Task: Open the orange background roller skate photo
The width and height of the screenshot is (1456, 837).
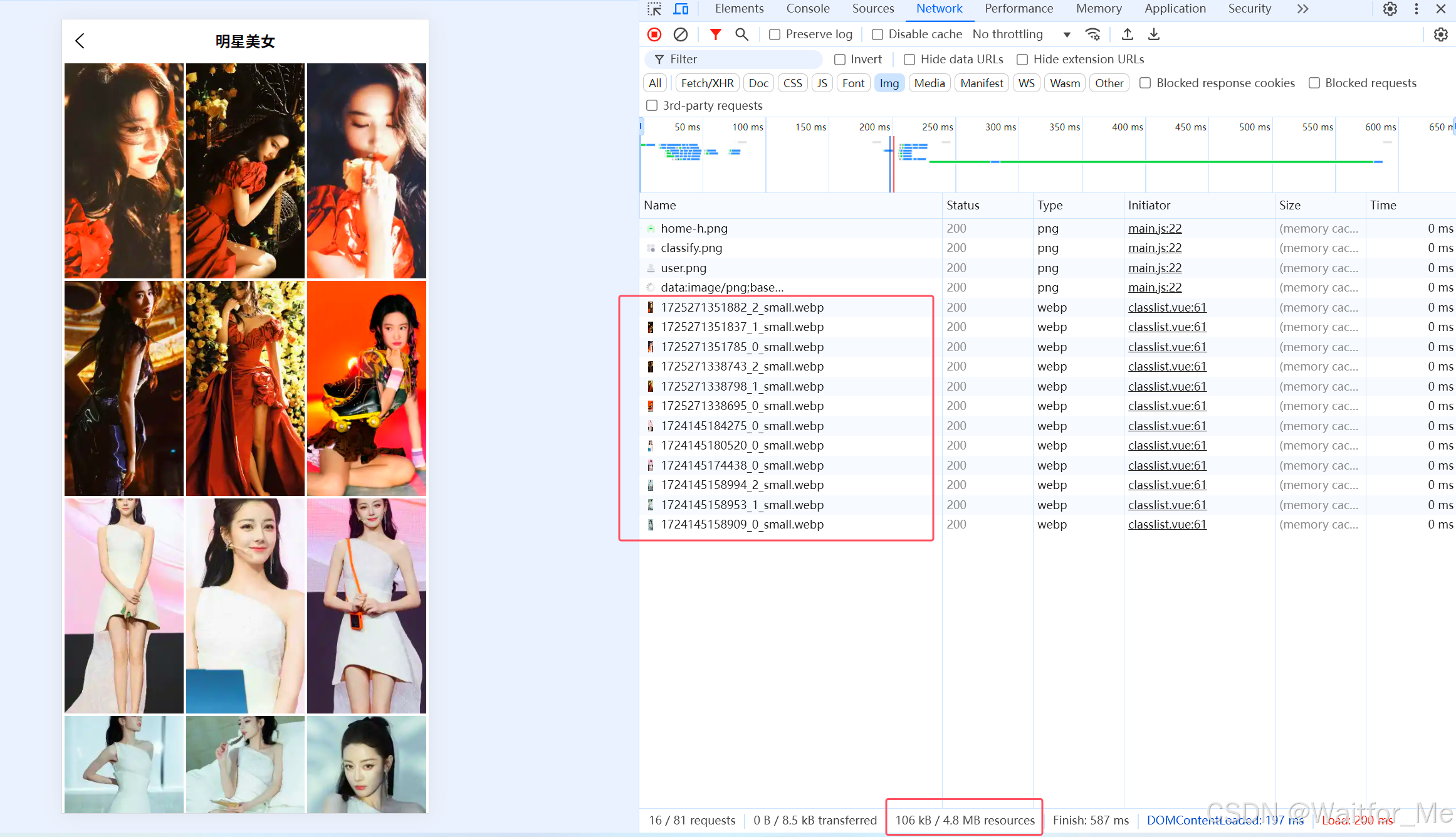Action: [x=367, y=388]
